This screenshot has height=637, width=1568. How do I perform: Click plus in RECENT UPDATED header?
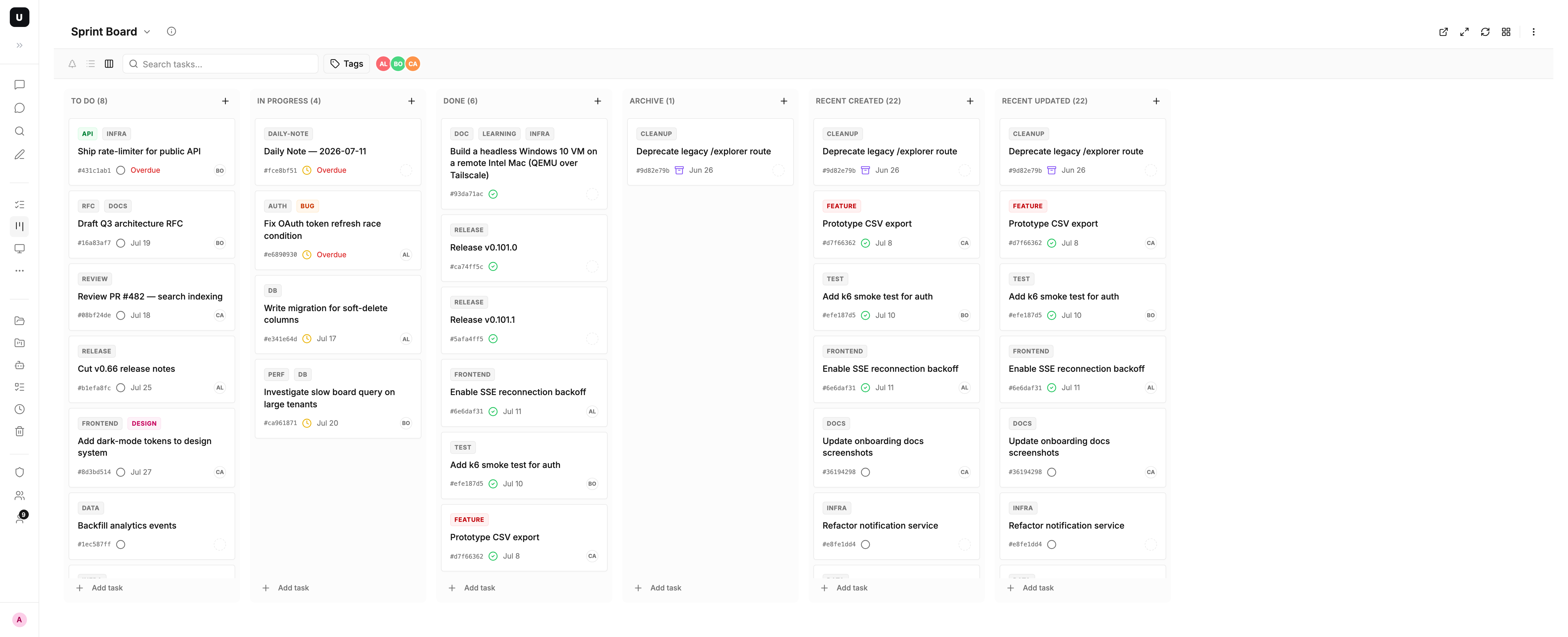point(1156,101)
